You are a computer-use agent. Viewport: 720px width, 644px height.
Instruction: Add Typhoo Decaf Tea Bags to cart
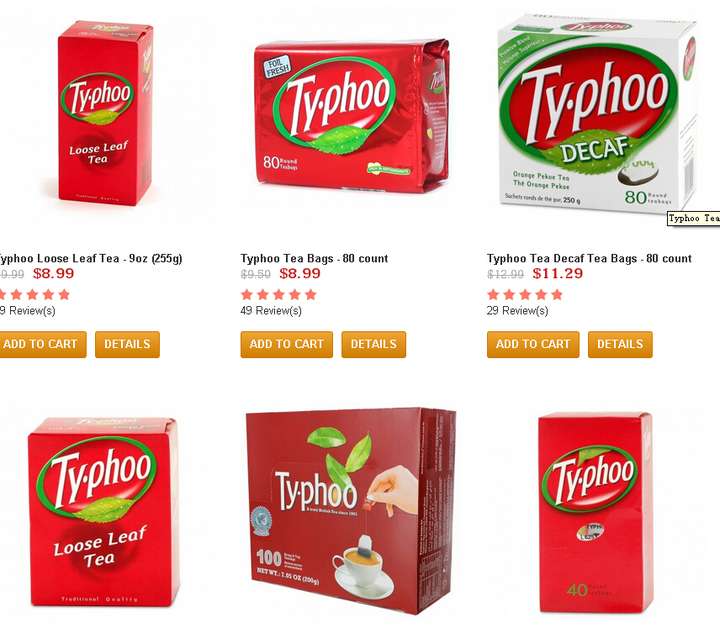pyautogui.click(x=533, y=344)
